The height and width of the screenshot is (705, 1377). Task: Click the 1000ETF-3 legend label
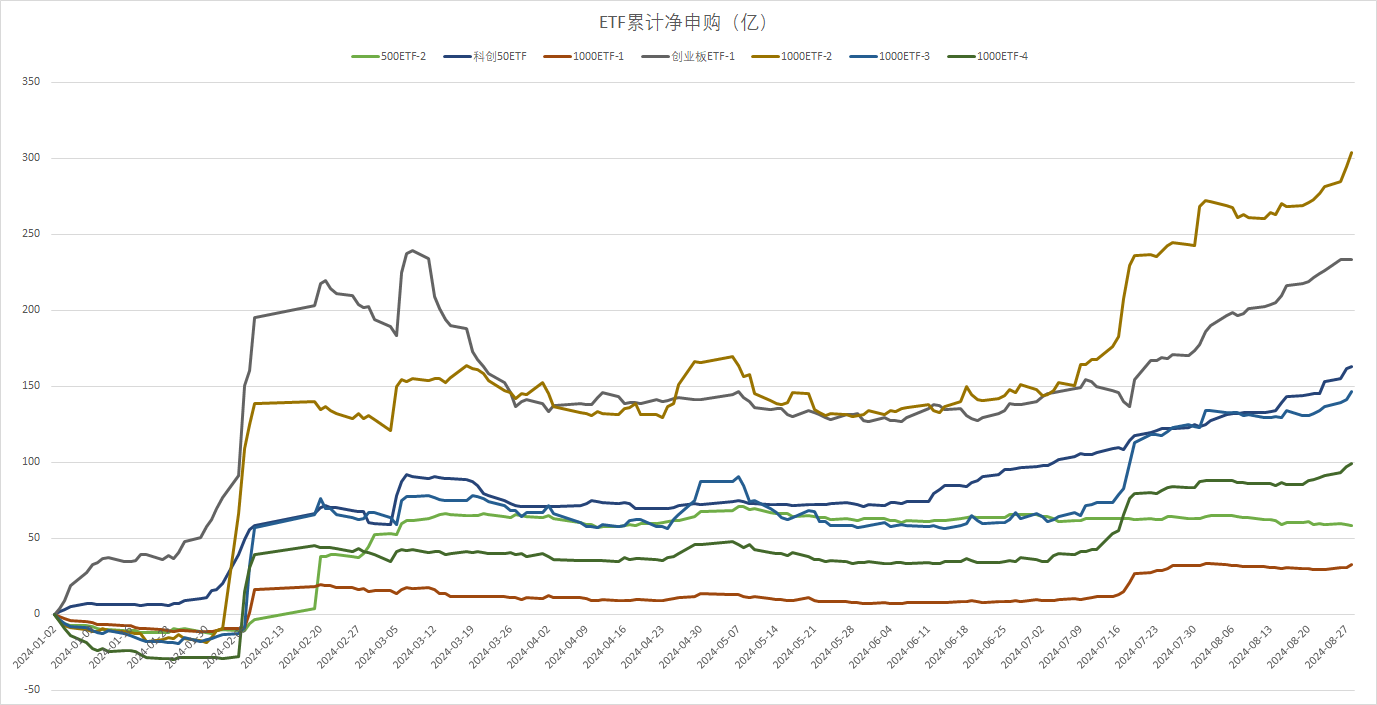904,56
